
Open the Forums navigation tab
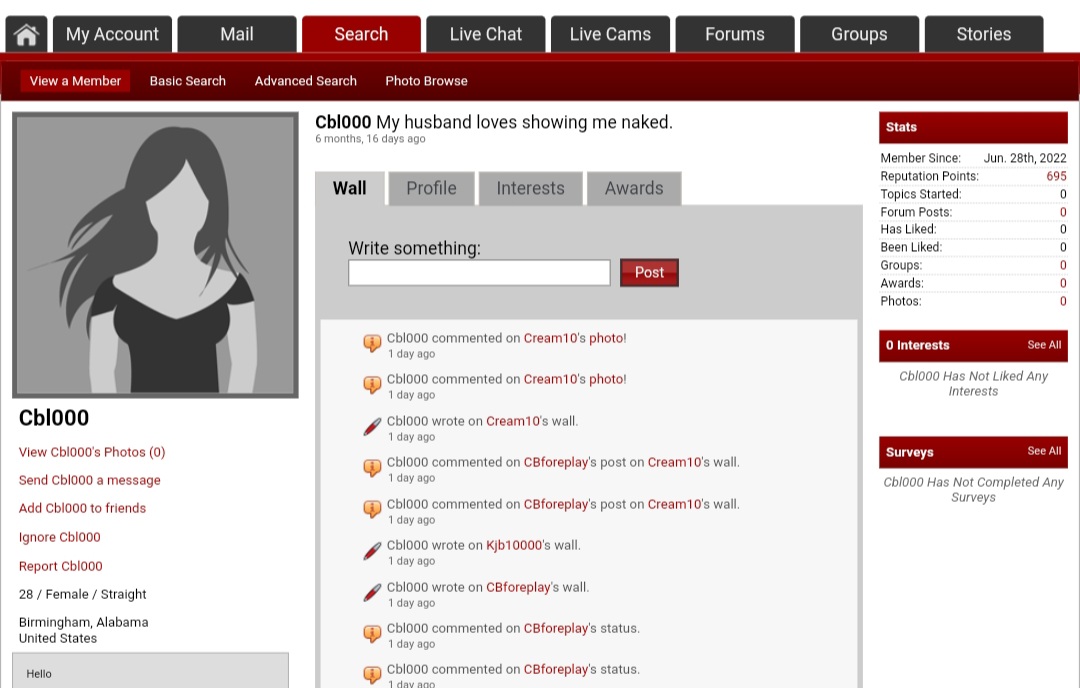click(x=734, y=34)
